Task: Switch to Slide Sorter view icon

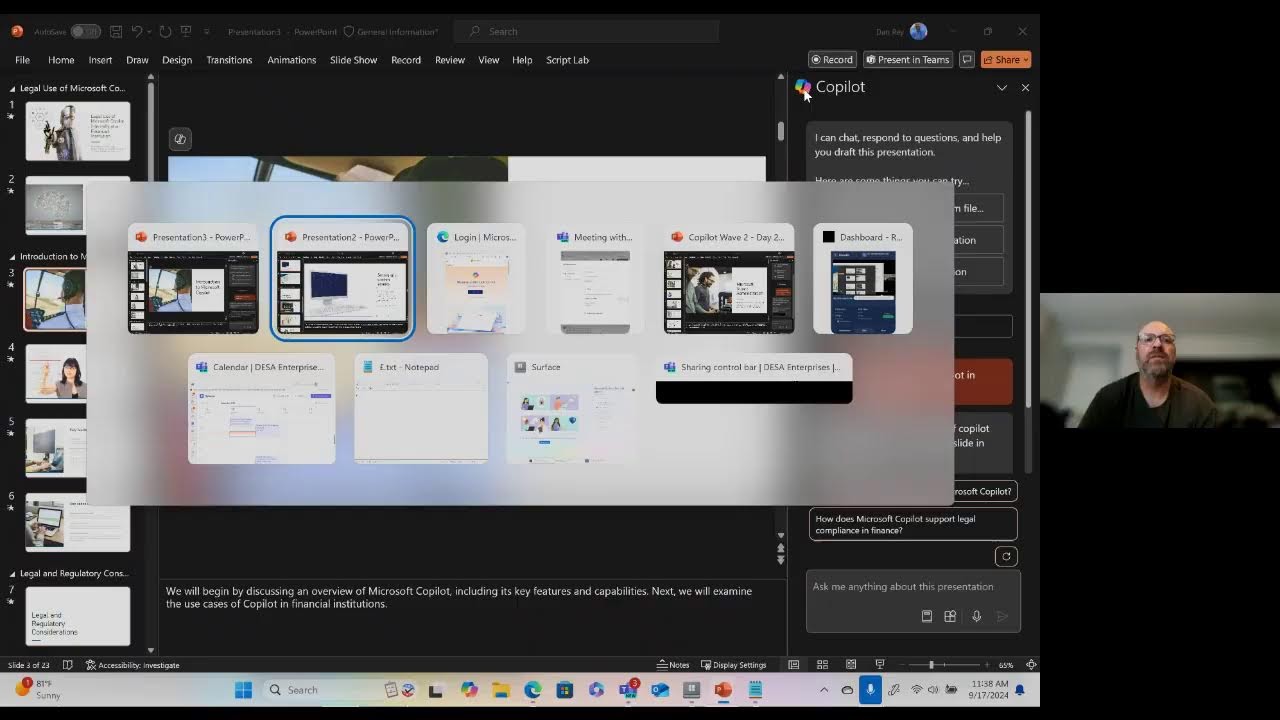Action: [x=822, y=665]
